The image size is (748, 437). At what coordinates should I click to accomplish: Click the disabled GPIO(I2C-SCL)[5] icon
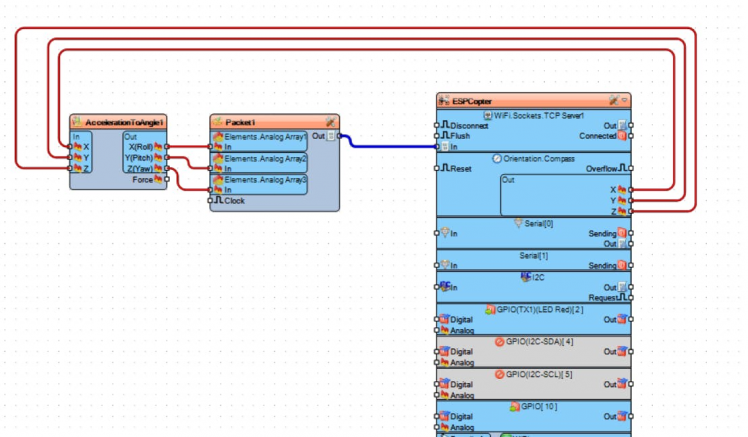coord(499,374)
